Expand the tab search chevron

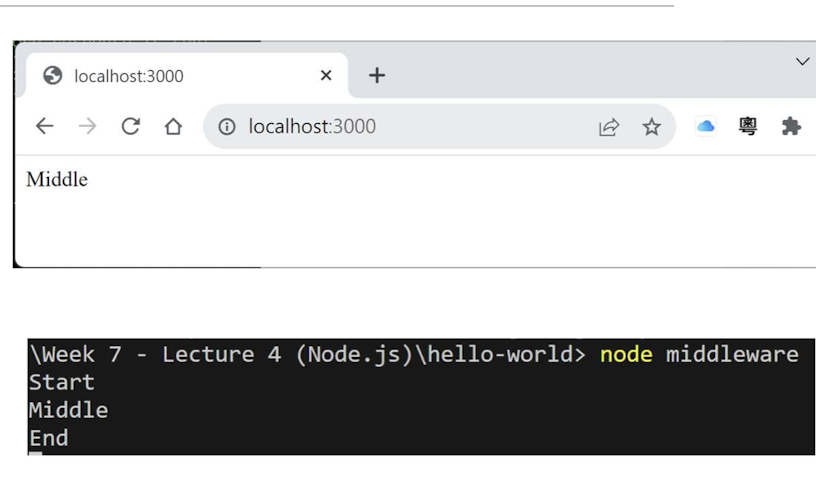(x=802, y=61)
